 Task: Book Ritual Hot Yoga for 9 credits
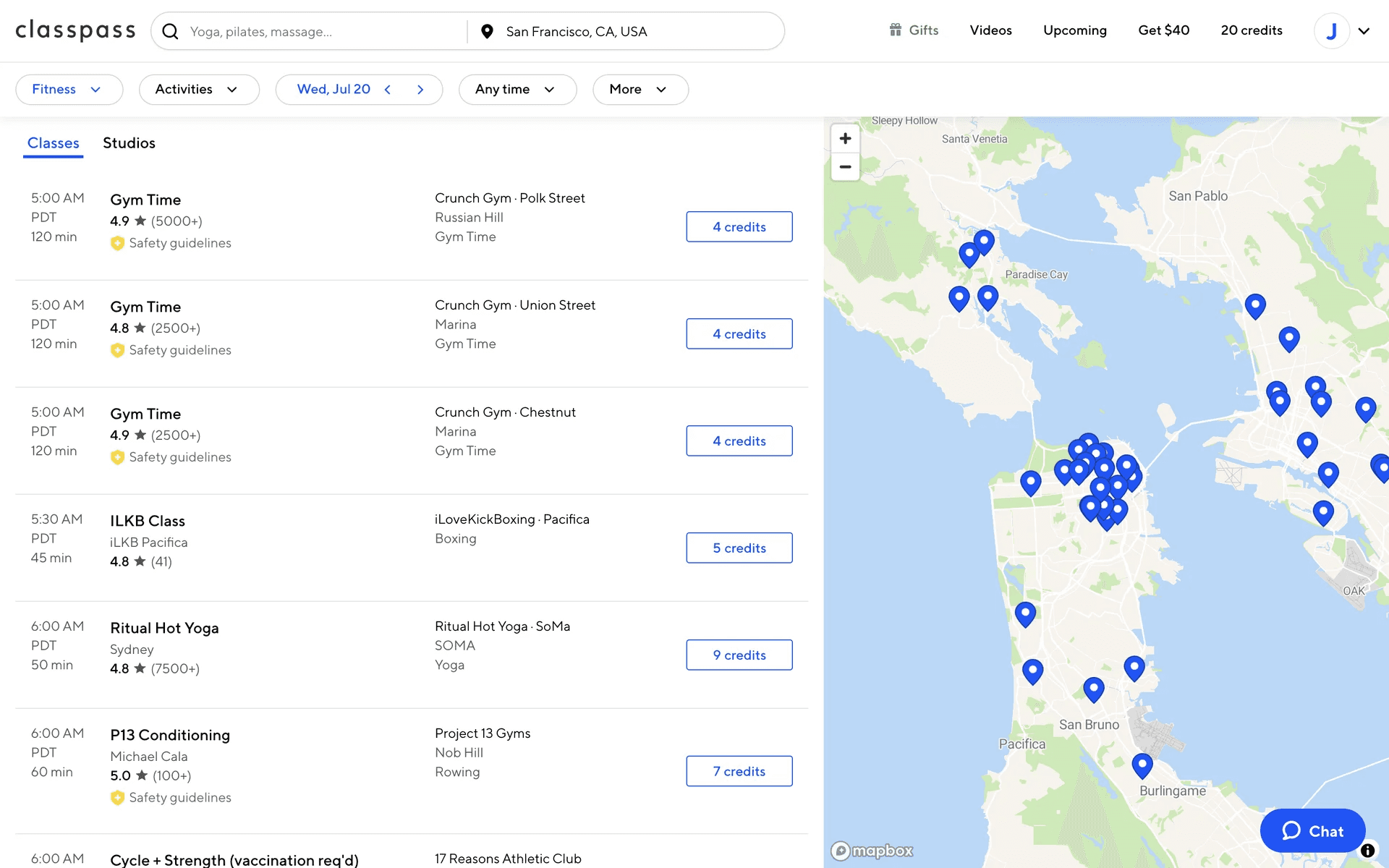[x=739, y=655]
